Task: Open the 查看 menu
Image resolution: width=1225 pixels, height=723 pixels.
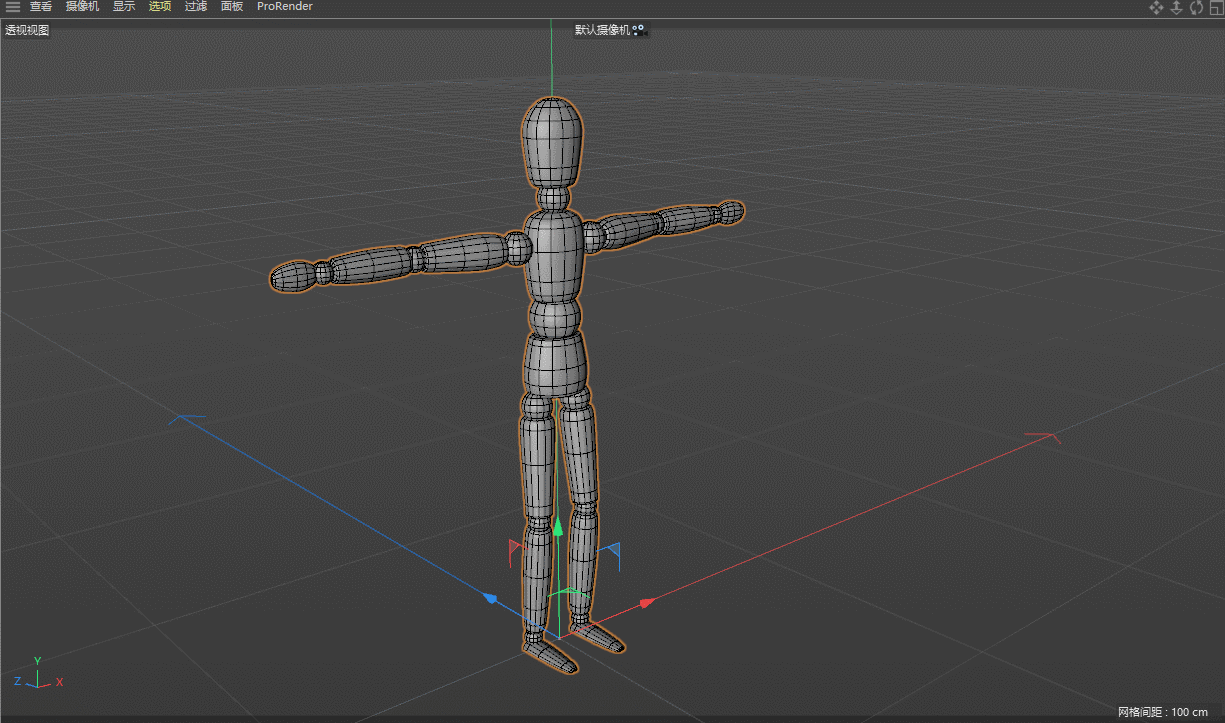Action: 41,7
